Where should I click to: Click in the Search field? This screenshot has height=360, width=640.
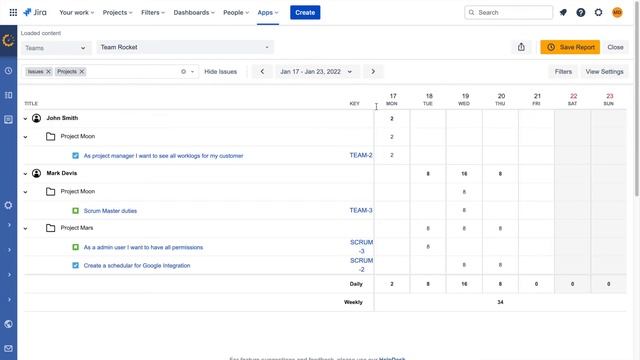coord(509,13)
